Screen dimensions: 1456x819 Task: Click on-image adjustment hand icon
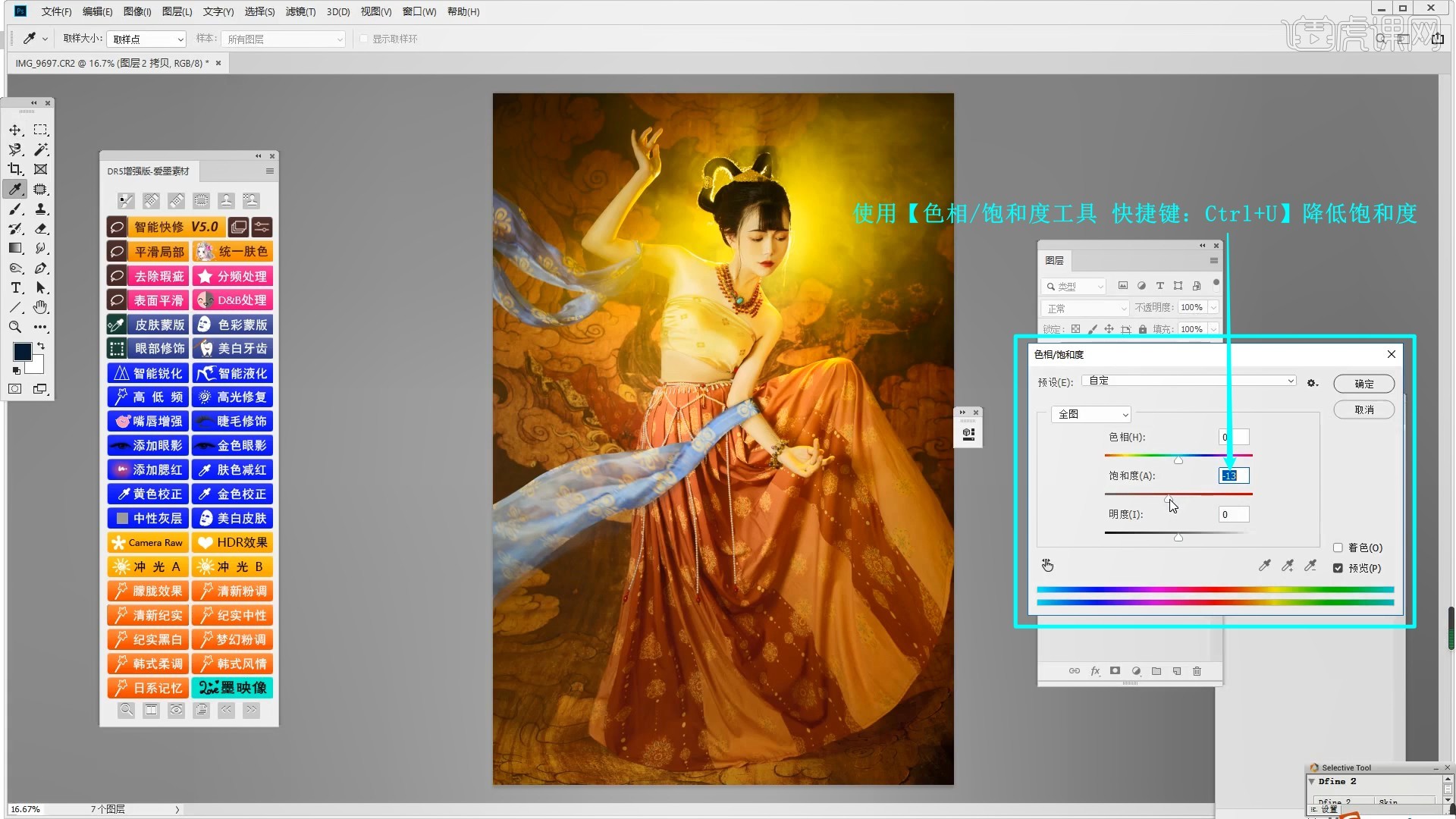tap(1047, 566)
